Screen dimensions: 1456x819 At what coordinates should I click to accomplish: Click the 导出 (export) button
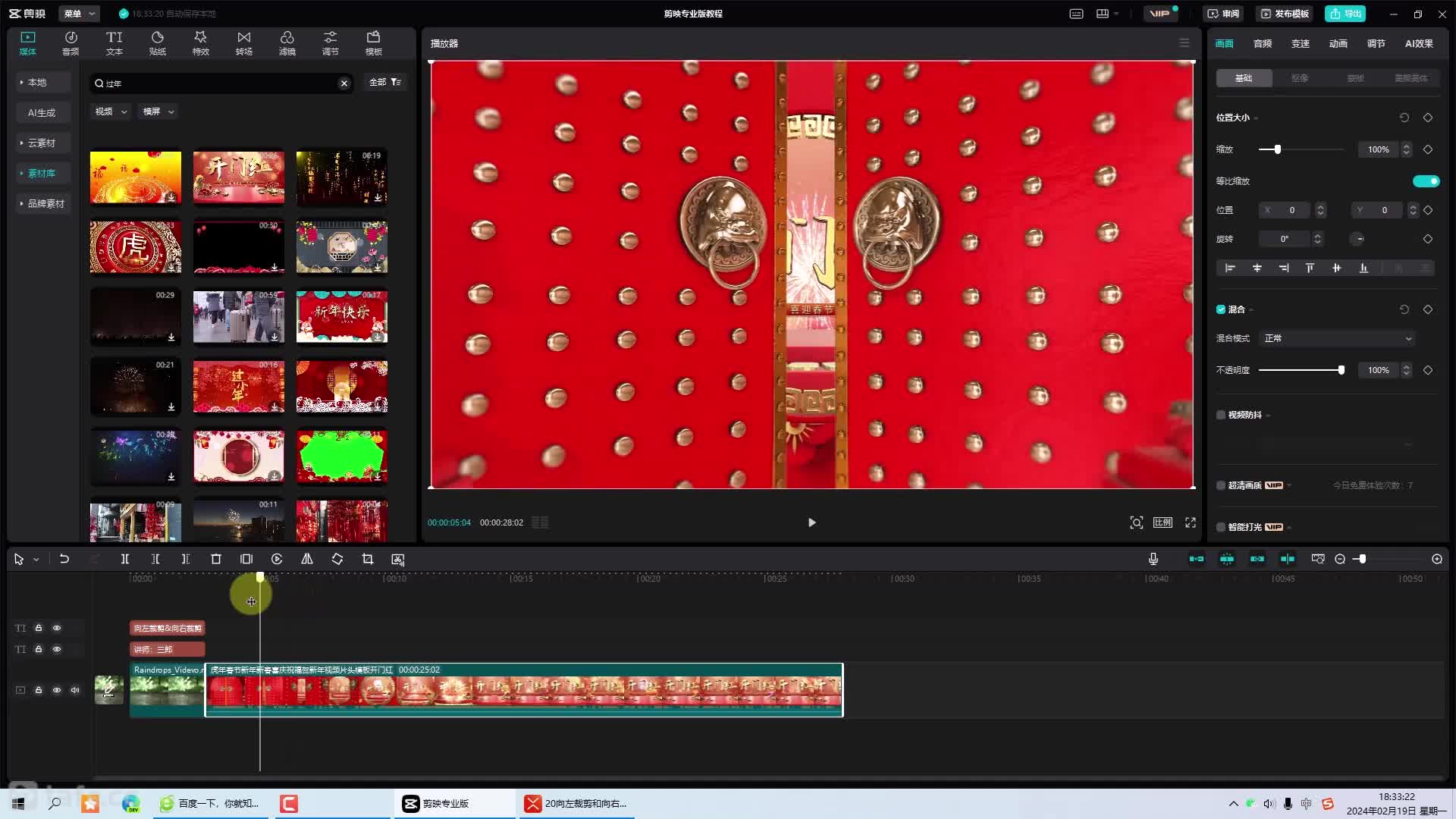coord(1345,14)
